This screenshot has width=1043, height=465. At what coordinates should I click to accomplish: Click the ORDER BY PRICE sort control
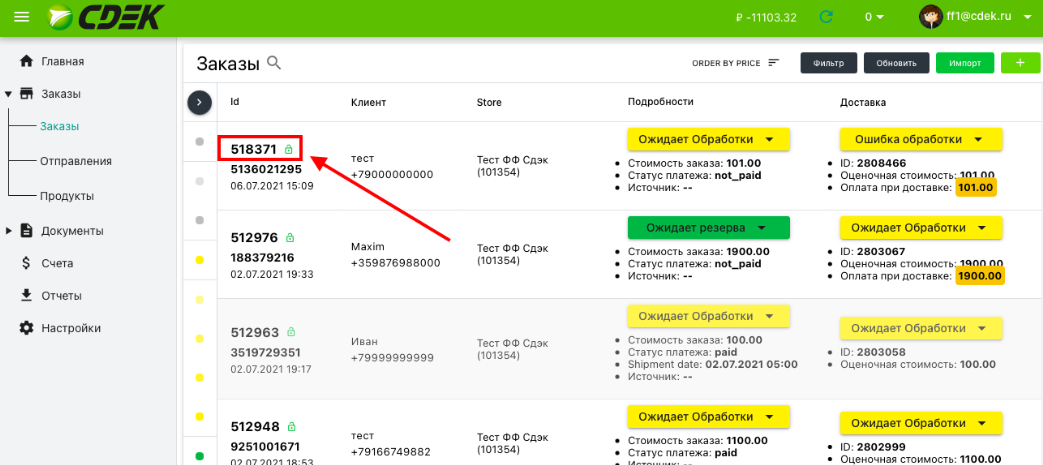click(x=736, y=63)
